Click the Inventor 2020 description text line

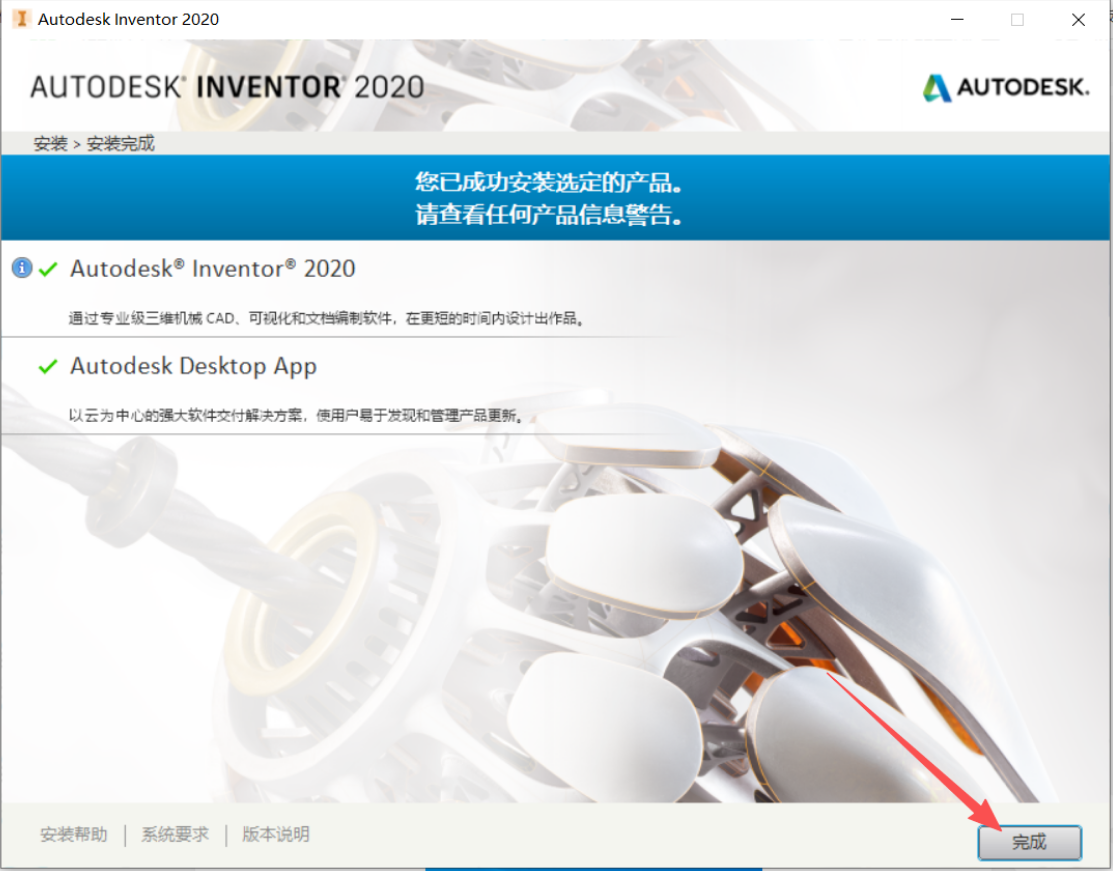pyautogui.click(x=327, y=318)
